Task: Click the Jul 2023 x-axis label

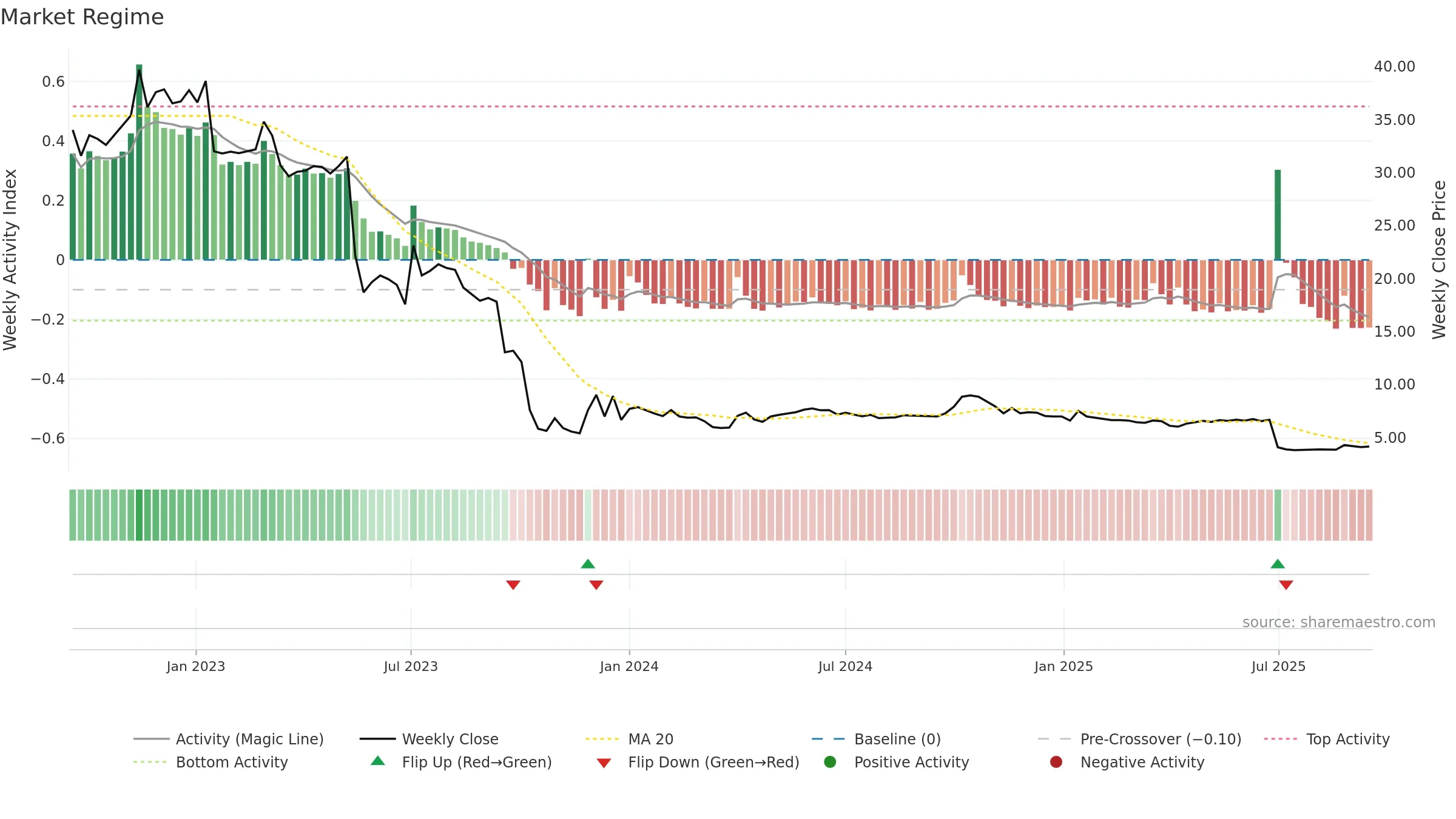Action: [x=411, y=666]
